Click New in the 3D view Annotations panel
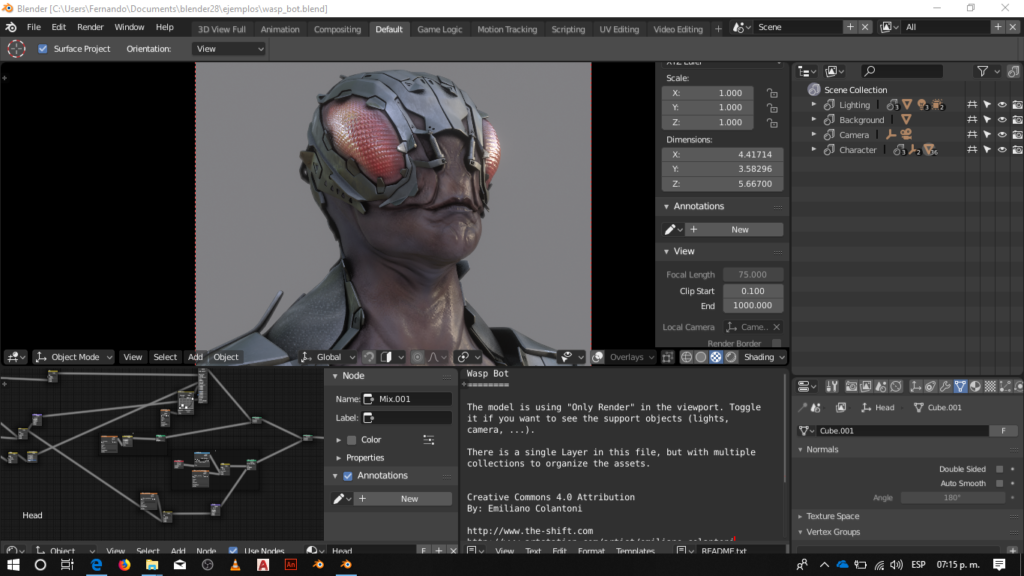 (739, 229)
